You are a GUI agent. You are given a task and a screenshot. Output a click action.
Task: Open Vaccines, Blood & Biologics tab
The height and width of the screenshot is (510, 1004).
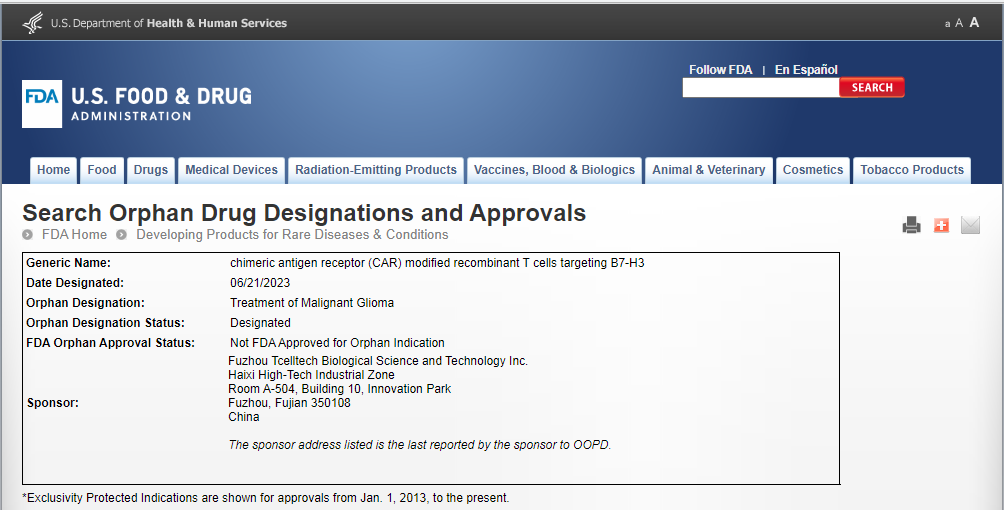pos(554,170)
